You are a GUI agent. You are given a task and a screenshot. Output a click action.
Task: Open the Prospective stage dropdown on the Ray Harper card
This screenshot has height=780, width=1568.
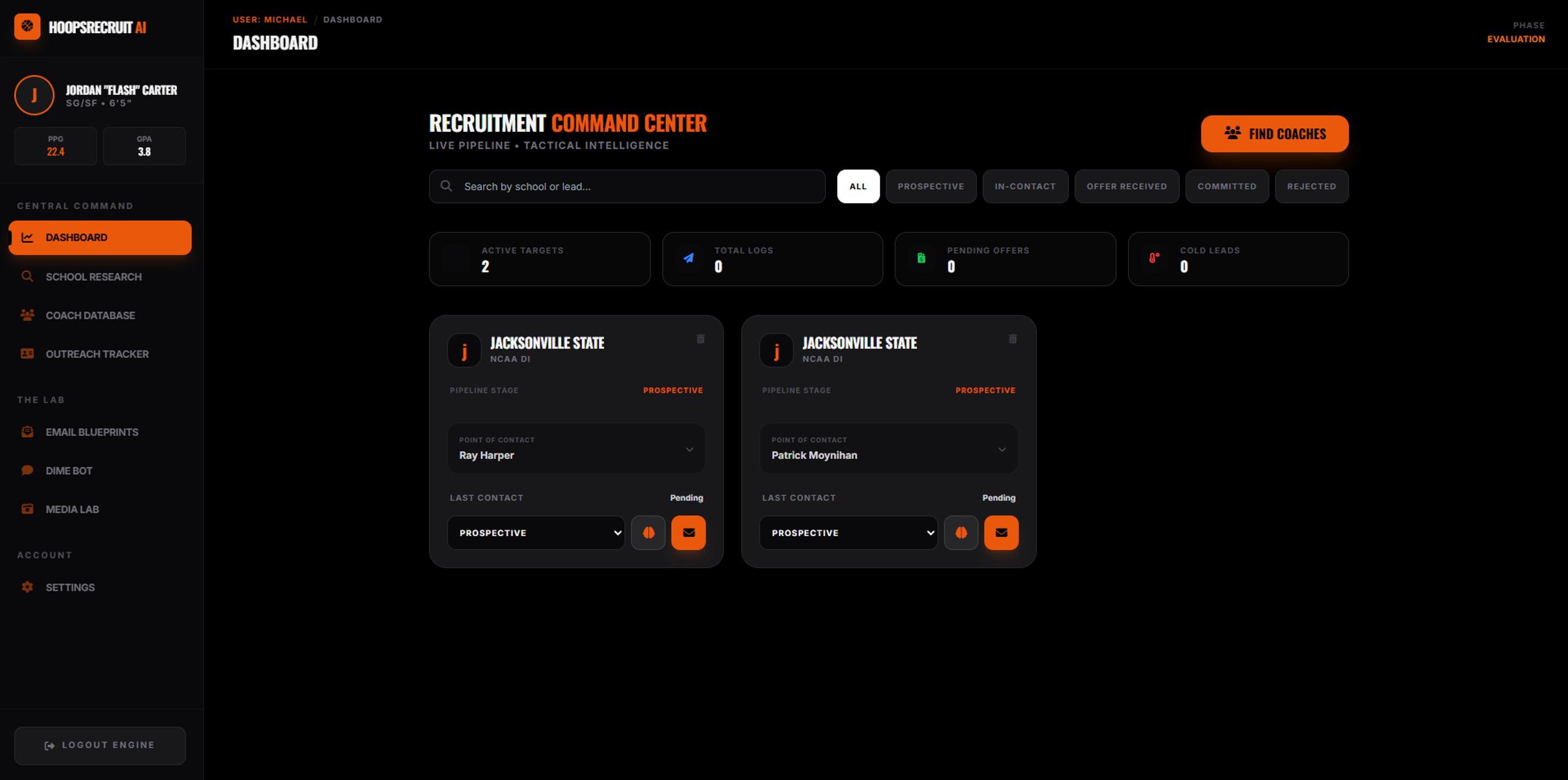536,532
